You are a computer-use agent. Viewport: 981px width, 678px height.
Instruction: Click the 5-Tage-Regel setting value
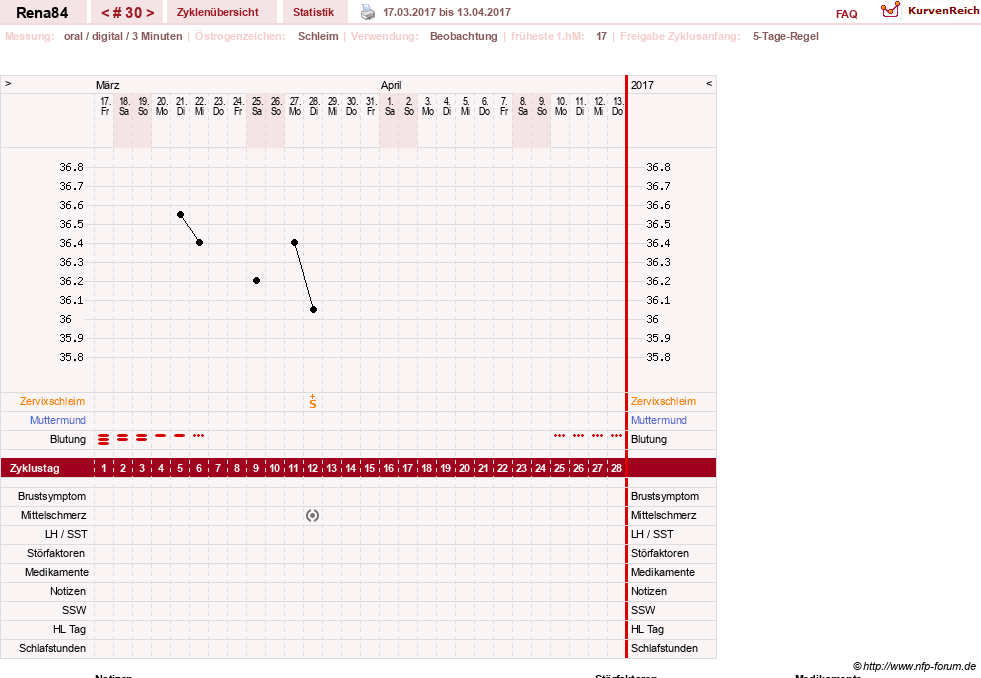[786, 36]
